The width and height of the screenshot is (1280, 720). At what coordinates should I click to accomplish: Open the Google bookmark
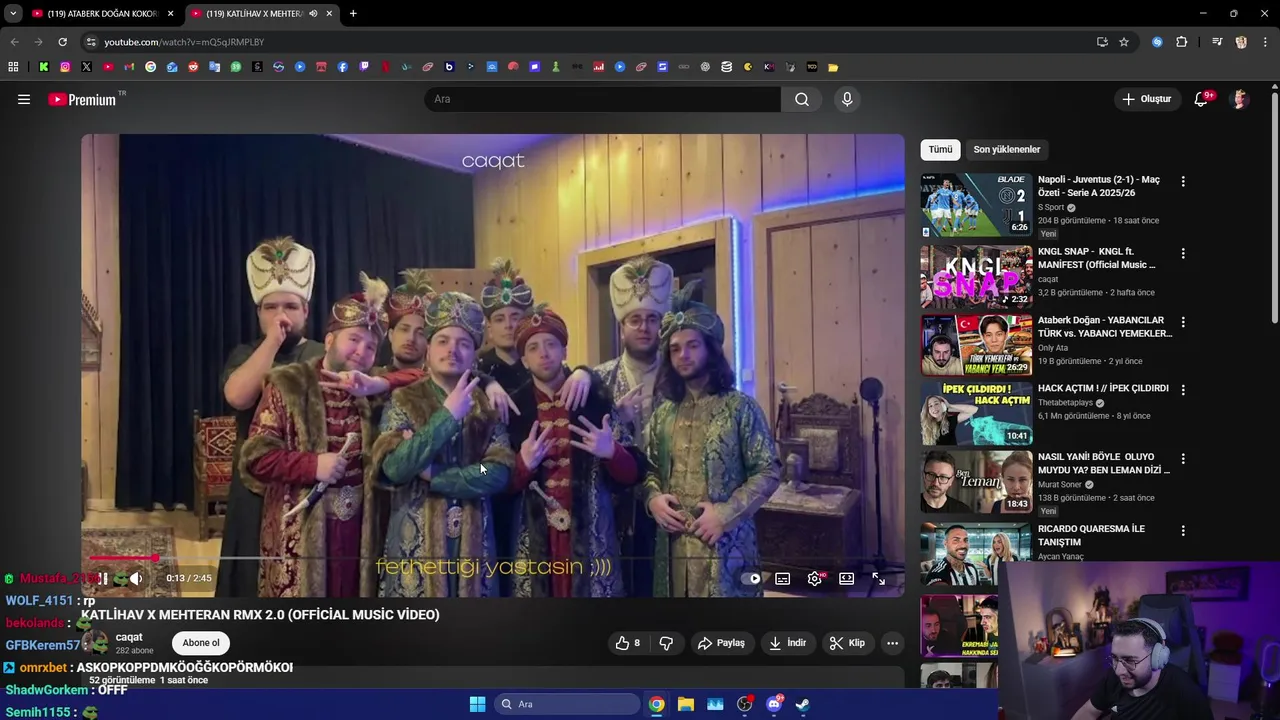(x=150, y=67)
